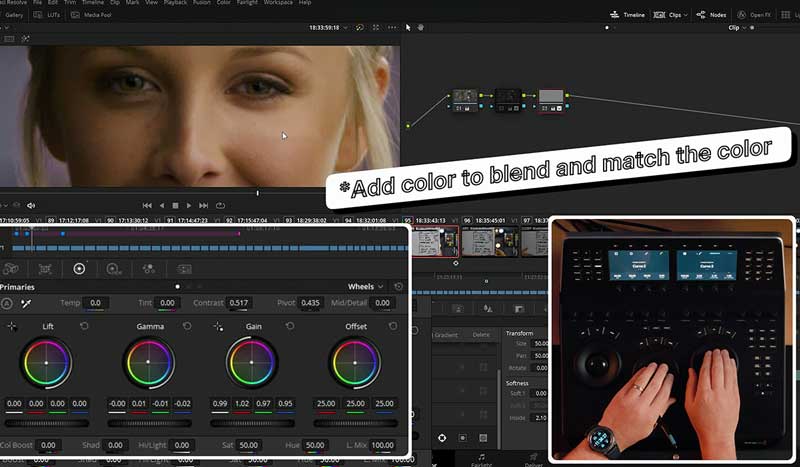
Task: Select the dark middle node 02
Action: (x=508, y=101)
